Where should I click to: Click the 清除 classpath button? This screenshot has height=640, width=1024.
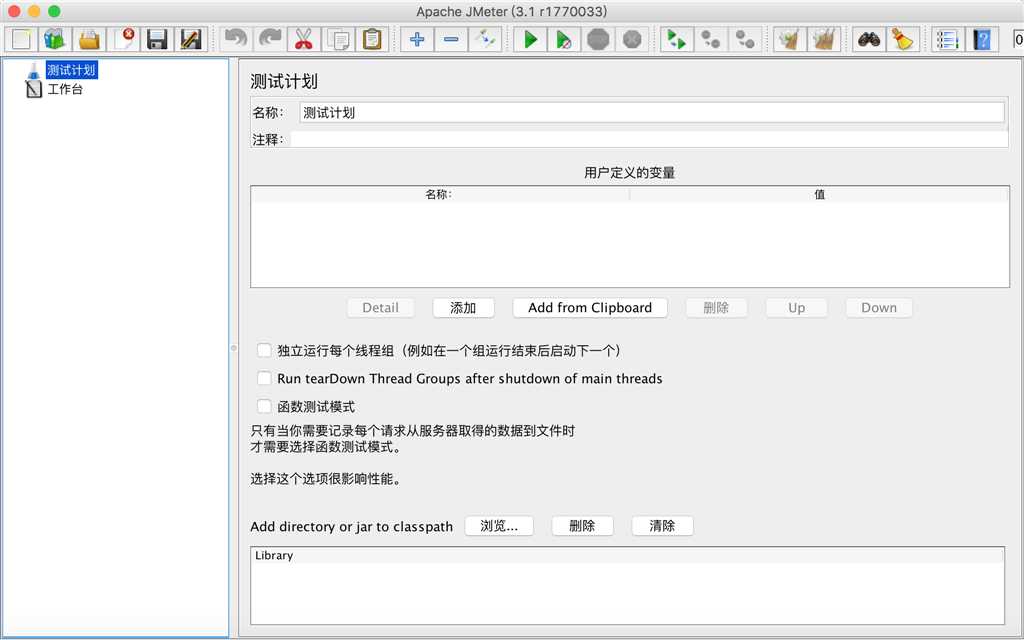click(662, 526)
